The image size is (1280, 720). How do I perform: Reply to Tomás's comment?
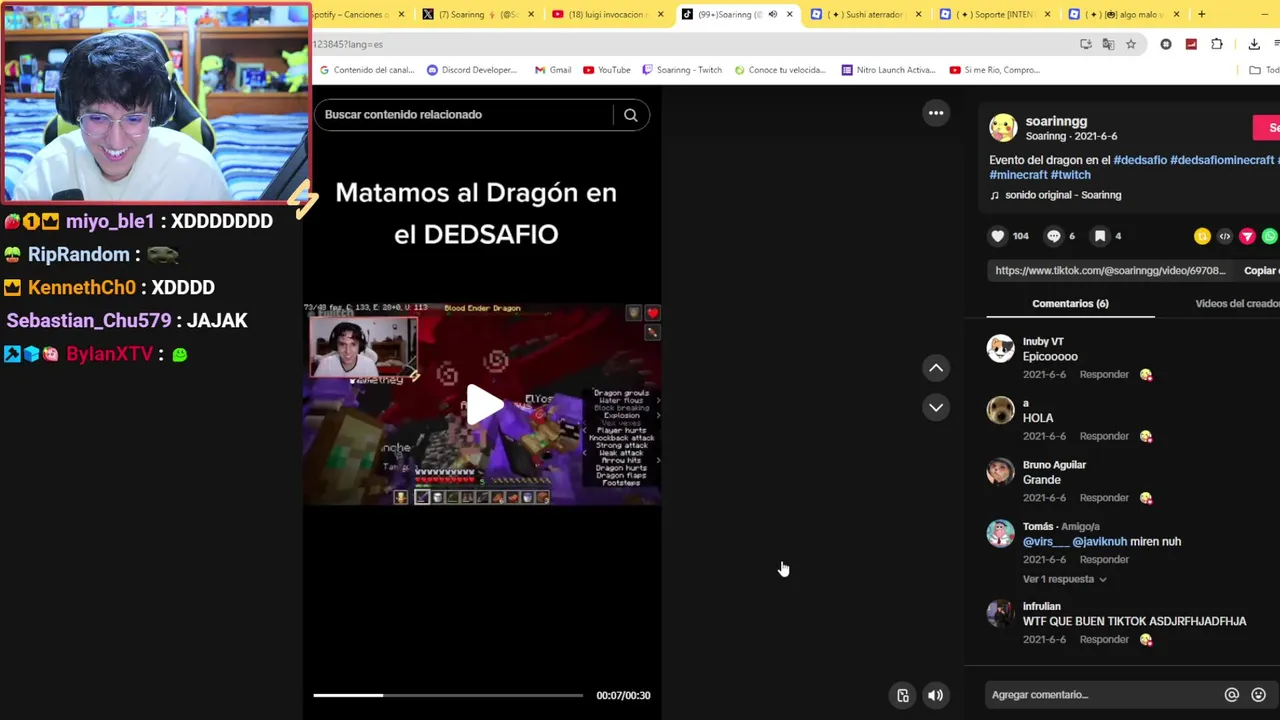(1104, 560)
